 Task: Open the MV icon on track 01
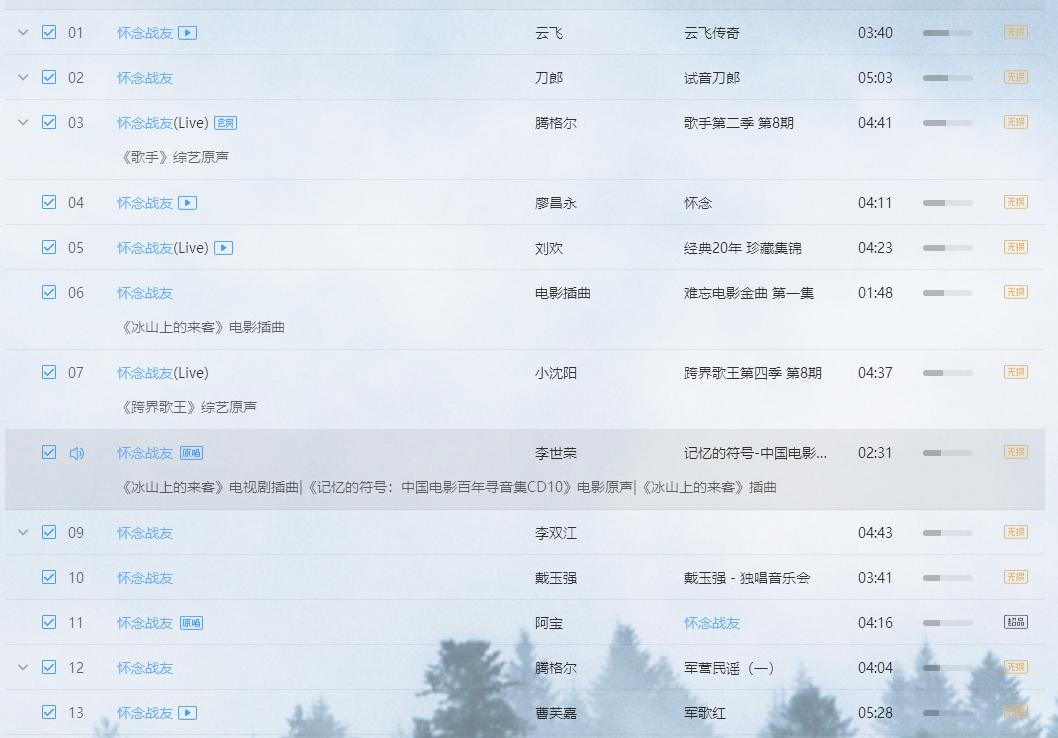[187, 33]
